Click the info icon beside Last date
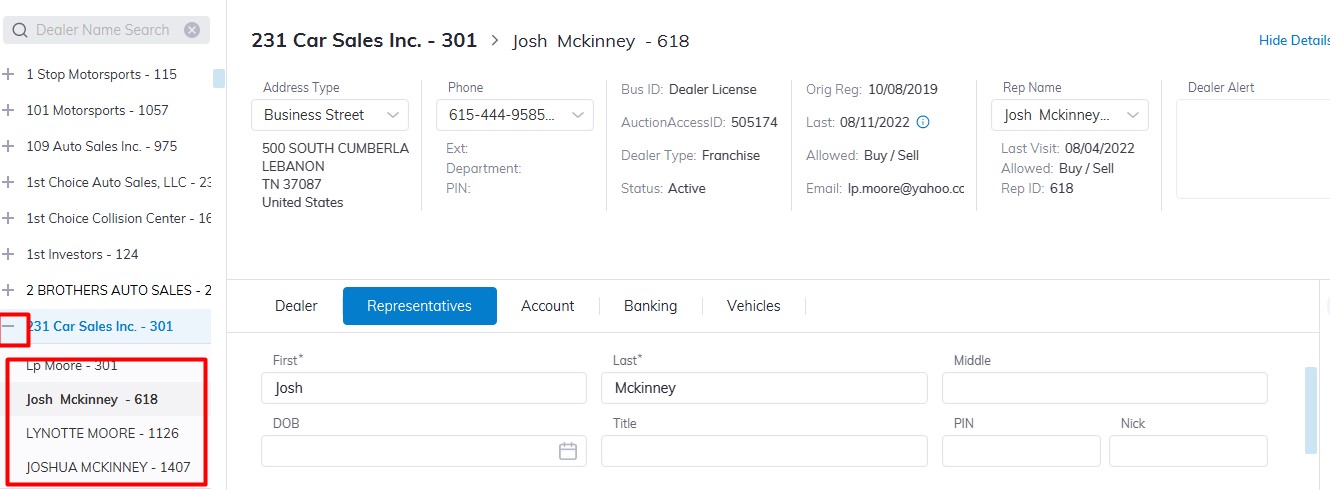 923,122
